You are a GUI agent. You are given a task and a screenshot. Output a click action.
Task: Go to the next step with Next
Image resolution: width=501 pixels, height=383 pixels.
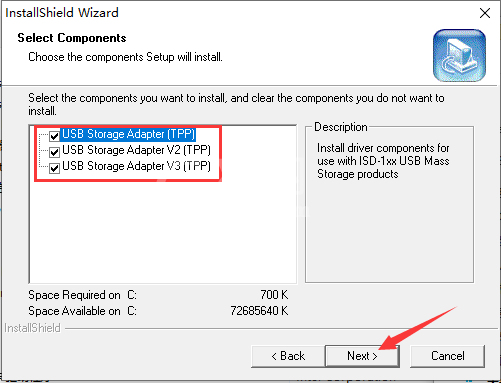pyautogui.click(x=362, y=356)
